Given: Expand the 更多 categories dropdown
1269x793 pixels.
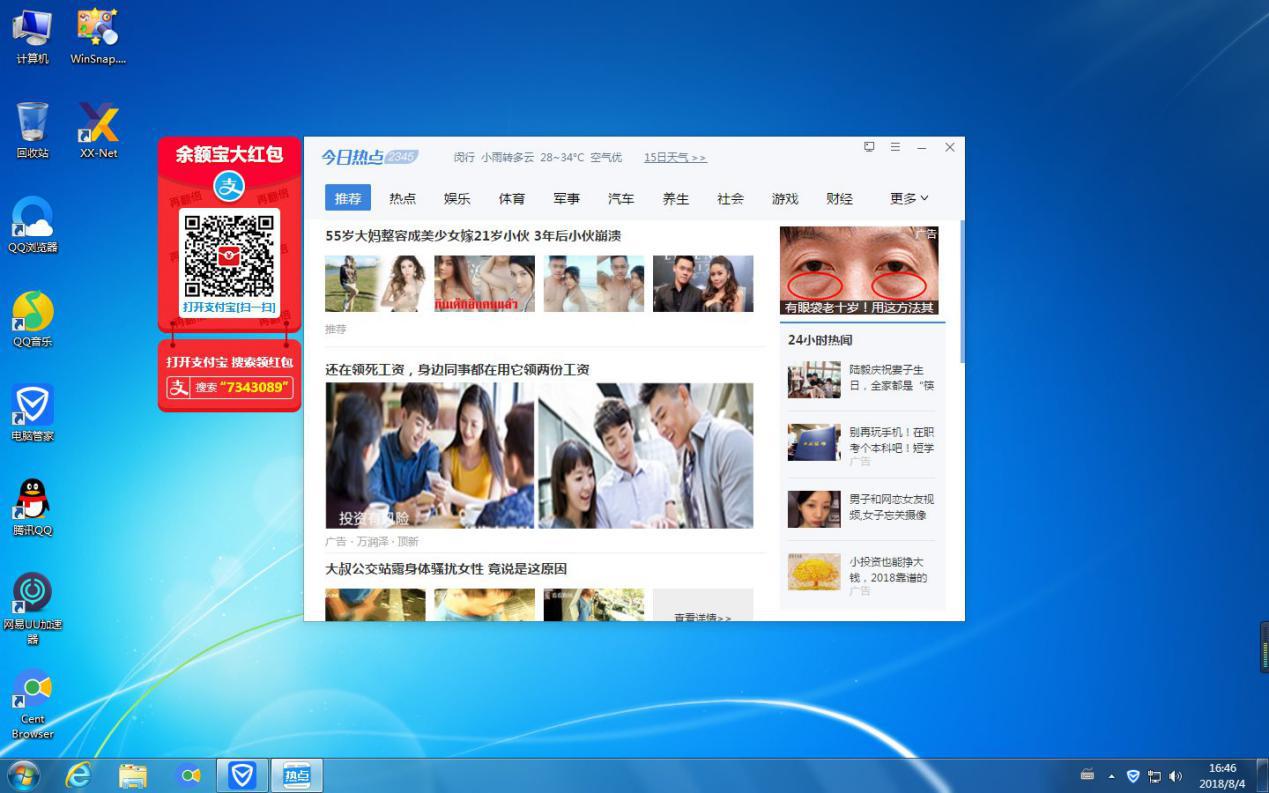Looking at the screenshot, I should pos(909,199).
